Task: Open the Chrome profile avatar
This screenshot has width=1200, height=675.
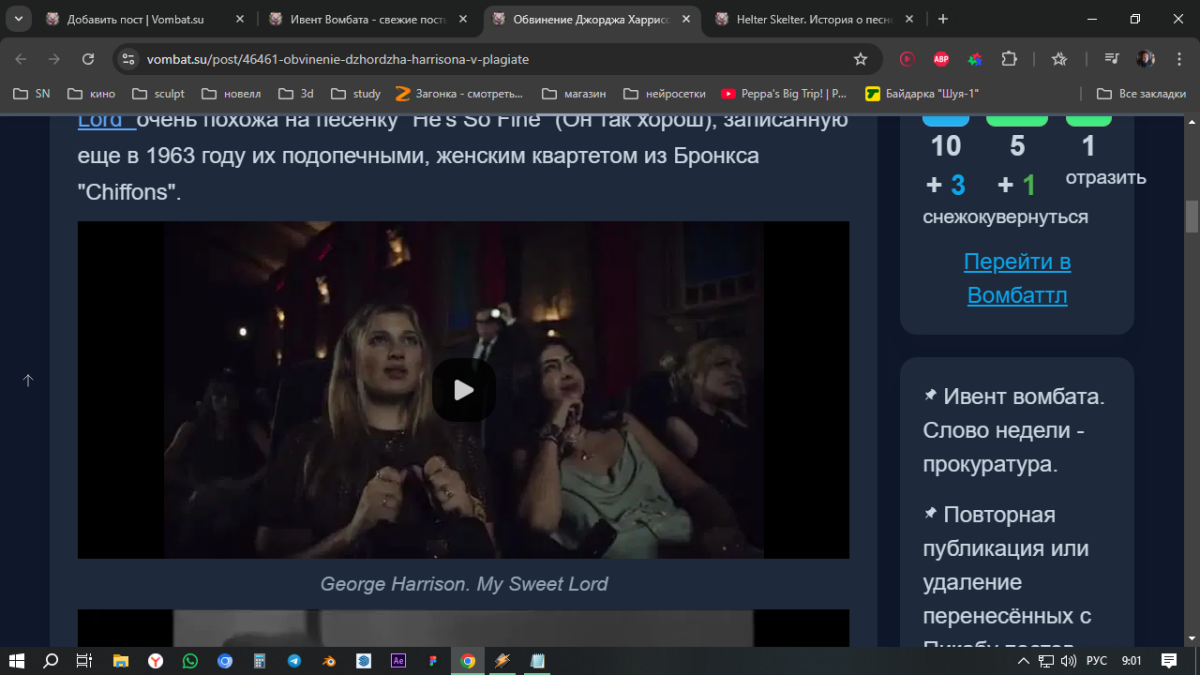Action: [1146, 59]
